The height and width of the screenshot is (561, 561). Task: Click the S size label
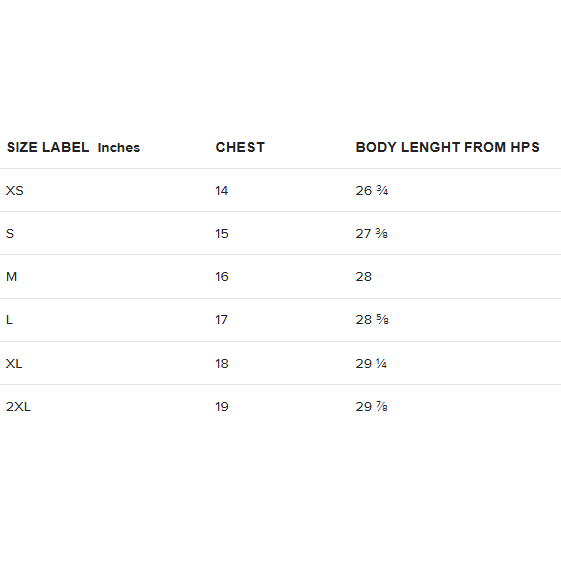[10, 234]
